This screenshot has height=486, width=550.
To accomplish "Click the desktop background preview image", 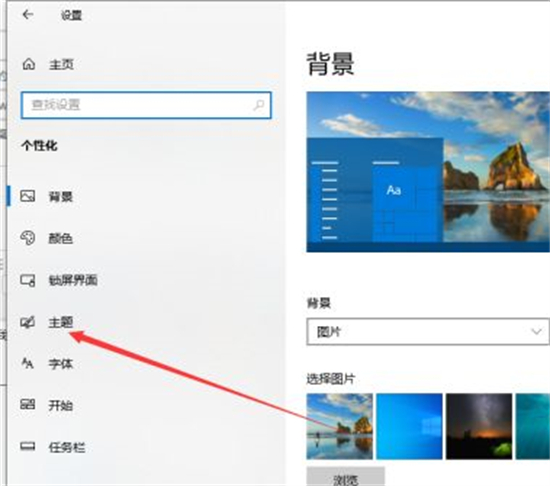I will (428, 172).
